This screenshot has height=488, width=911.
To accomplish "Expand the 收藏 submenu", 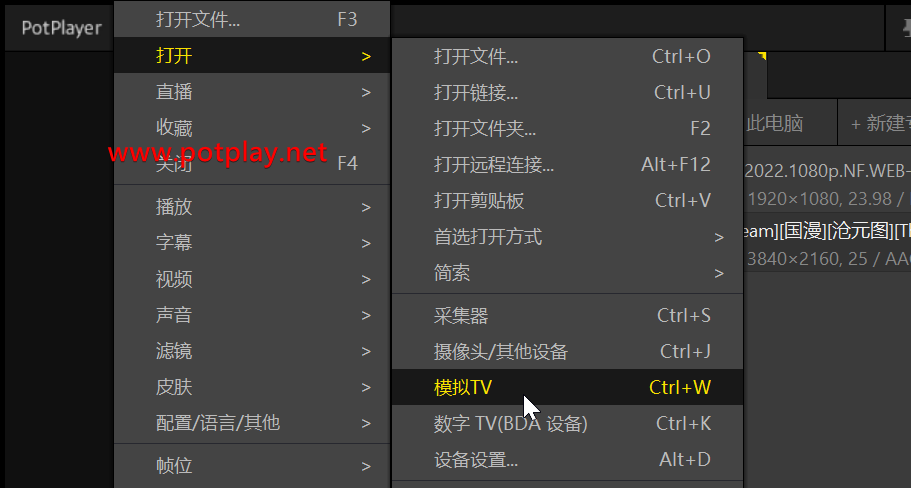I will click(252, 128).
